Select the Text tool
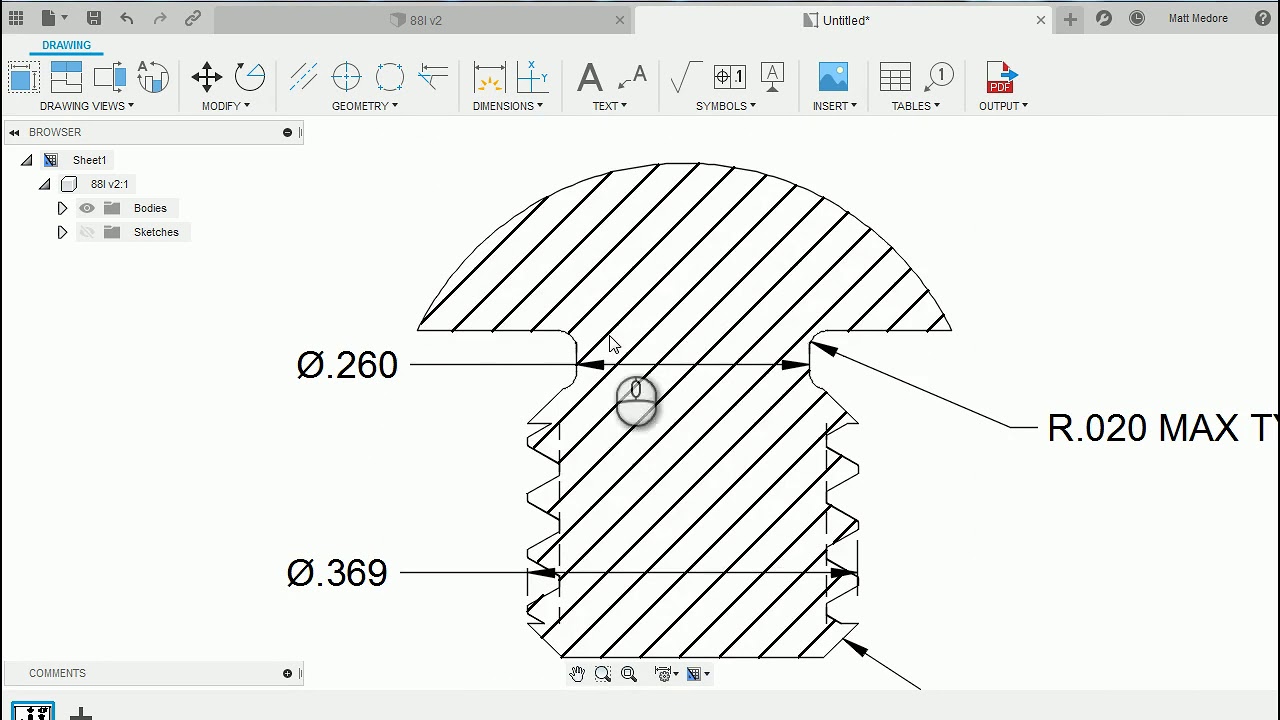Viewport: 1280px width, 720px height. pos(590,77)
